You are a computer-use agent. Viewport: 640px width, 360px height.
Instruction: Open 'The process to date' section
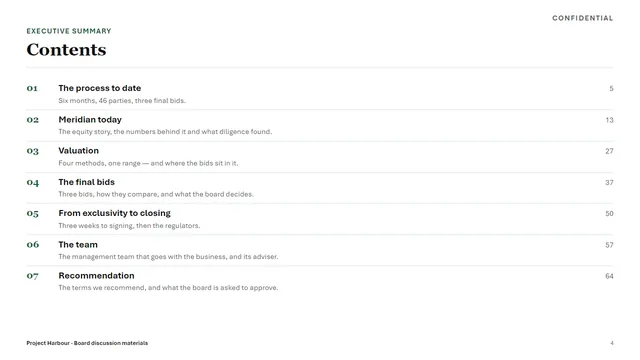coord(100,88)
